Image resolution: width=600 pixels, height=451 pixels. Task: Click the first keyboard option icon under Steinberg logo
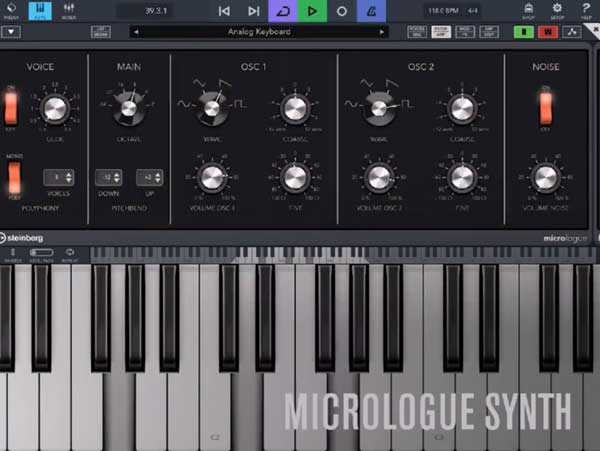13,254
